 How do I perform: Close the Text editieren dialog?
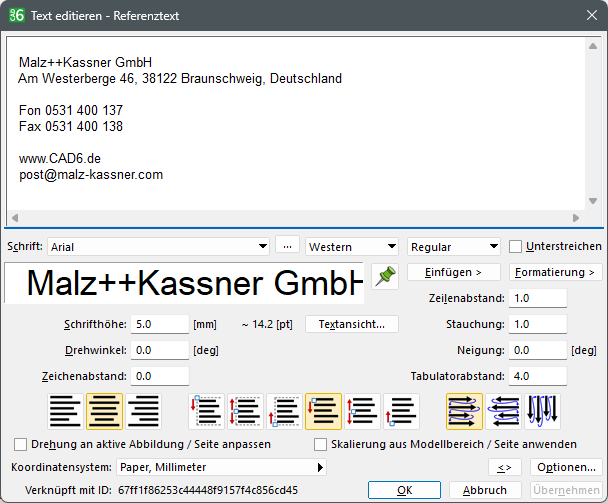click(592, 15)
